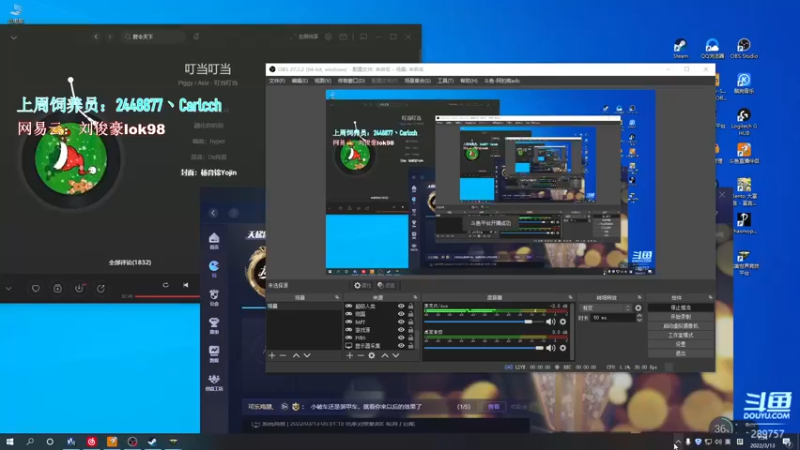Toggle visibility of second source in list

401,314
